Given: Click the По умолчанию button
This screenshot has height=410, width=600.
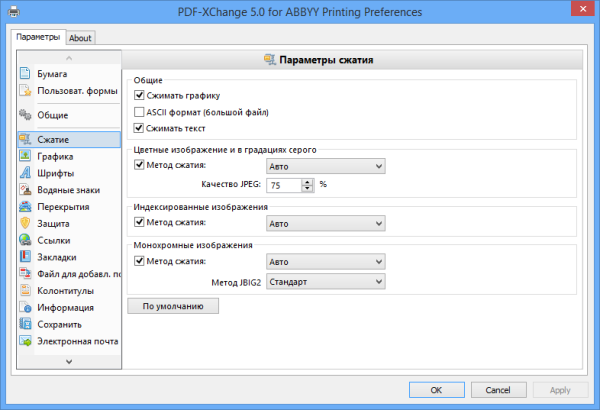Looking at the screenshot, I should pos(173,306).
